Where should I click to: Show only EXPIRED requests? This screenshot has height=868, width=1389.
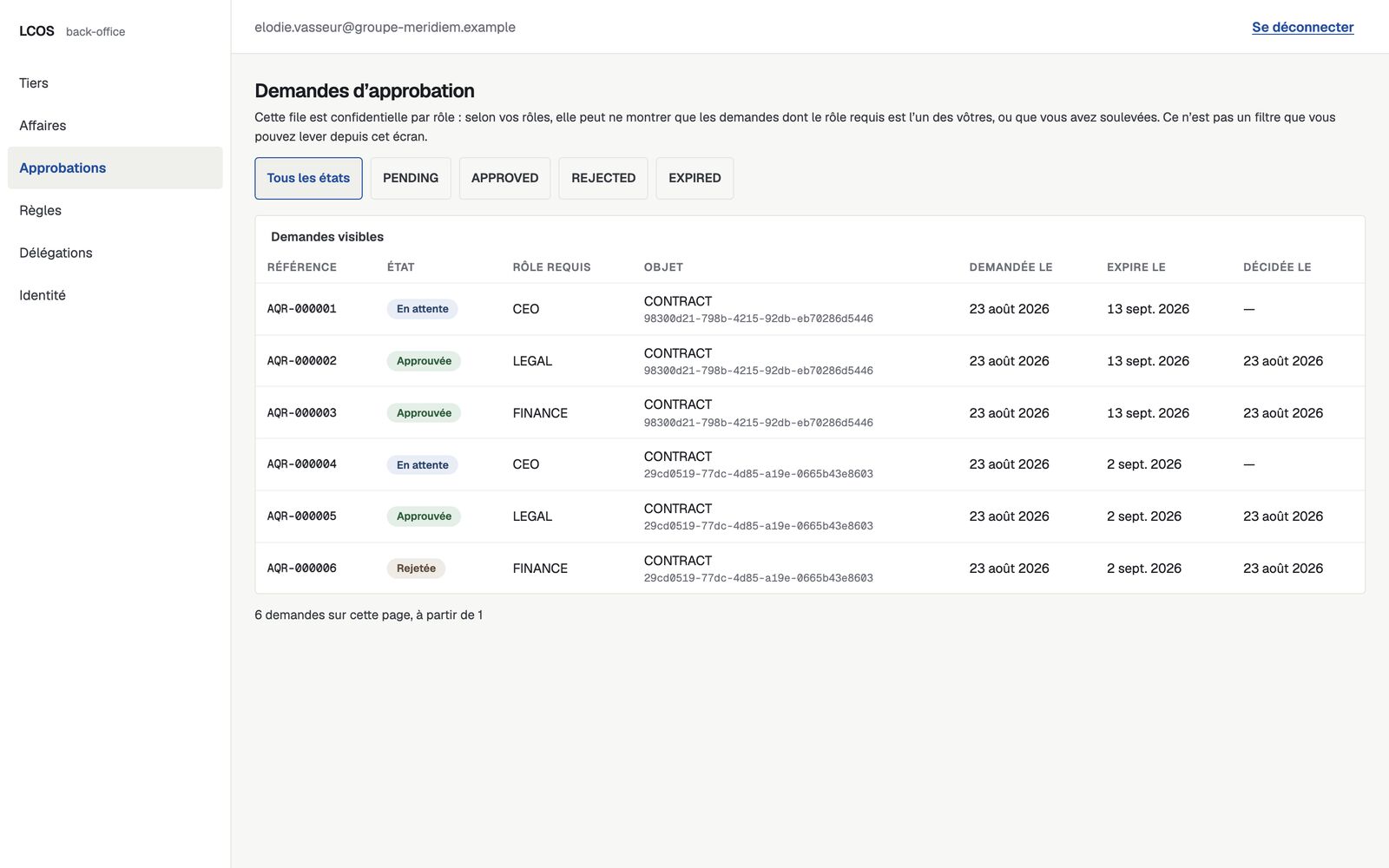tap(694, 178)
